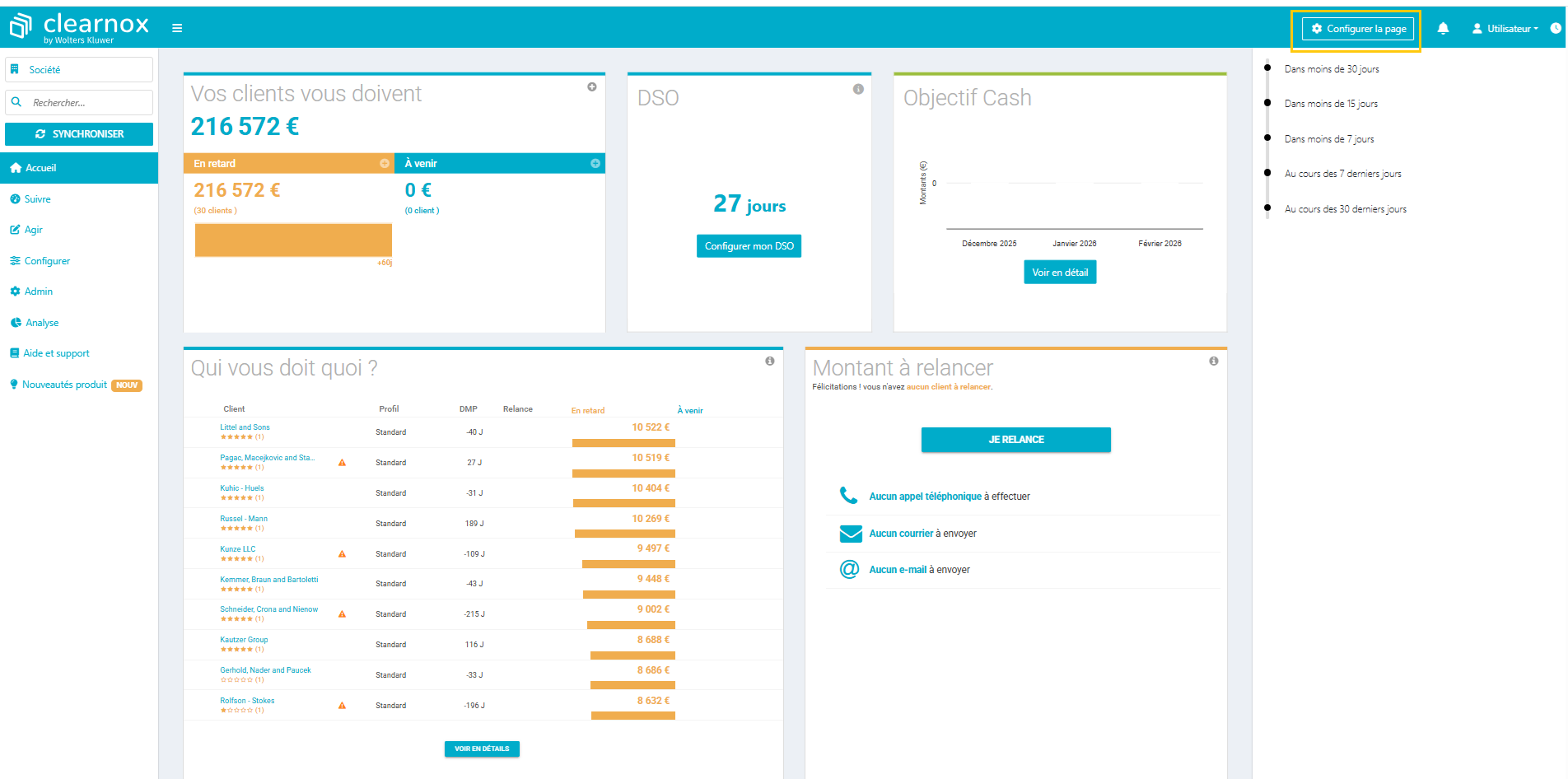The height and width of the screenshot is (779, 1568).
Task: Click the 8 632 € overdue amount
Action: [x=653, y=701]
